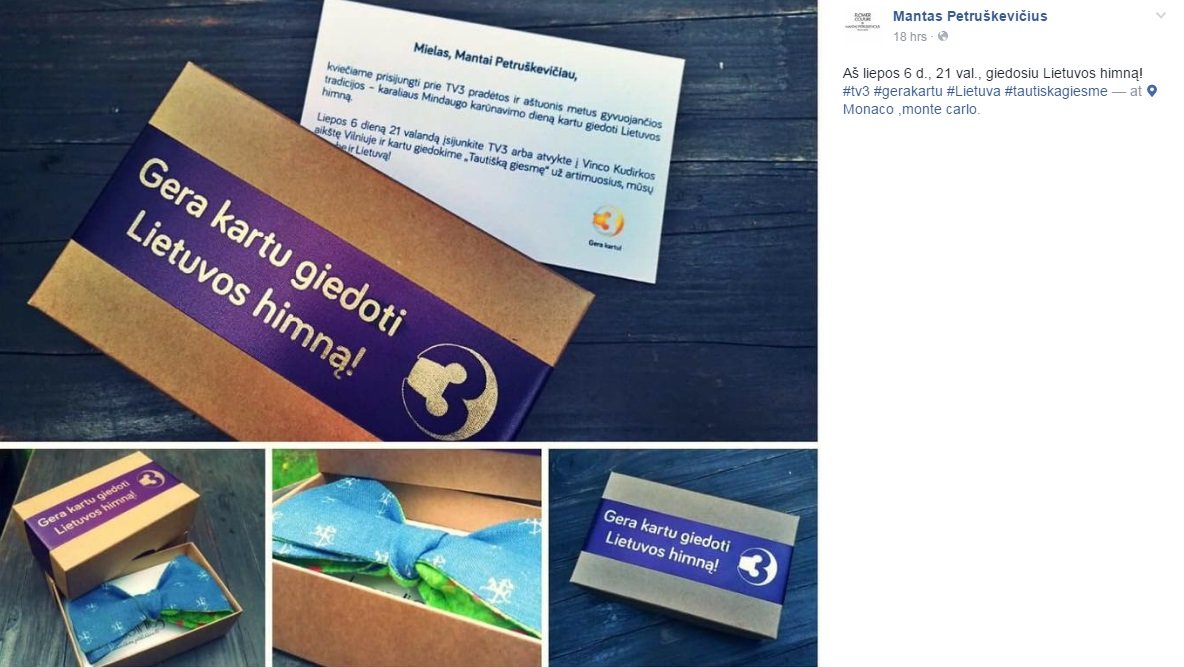
Task: Open the #tautiskagiesme hashtag
Action: (x=1056, y=91)
